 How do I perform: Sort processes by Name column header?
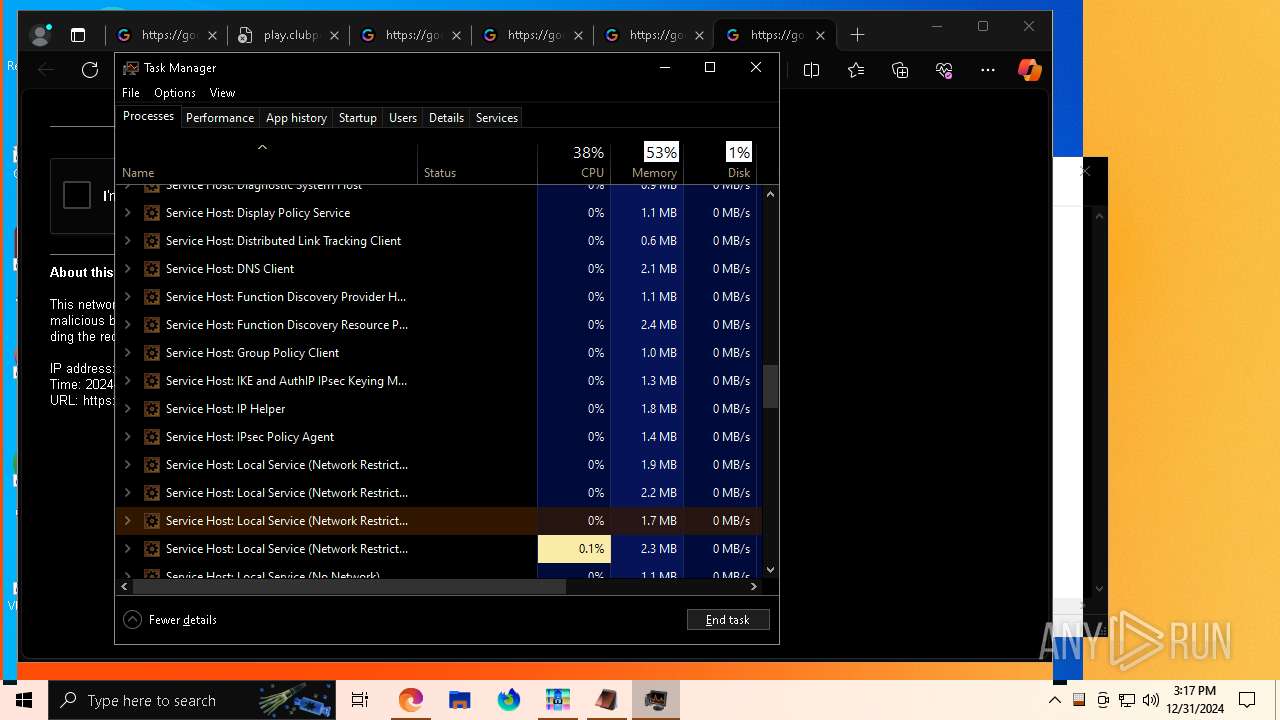[267, 163]
